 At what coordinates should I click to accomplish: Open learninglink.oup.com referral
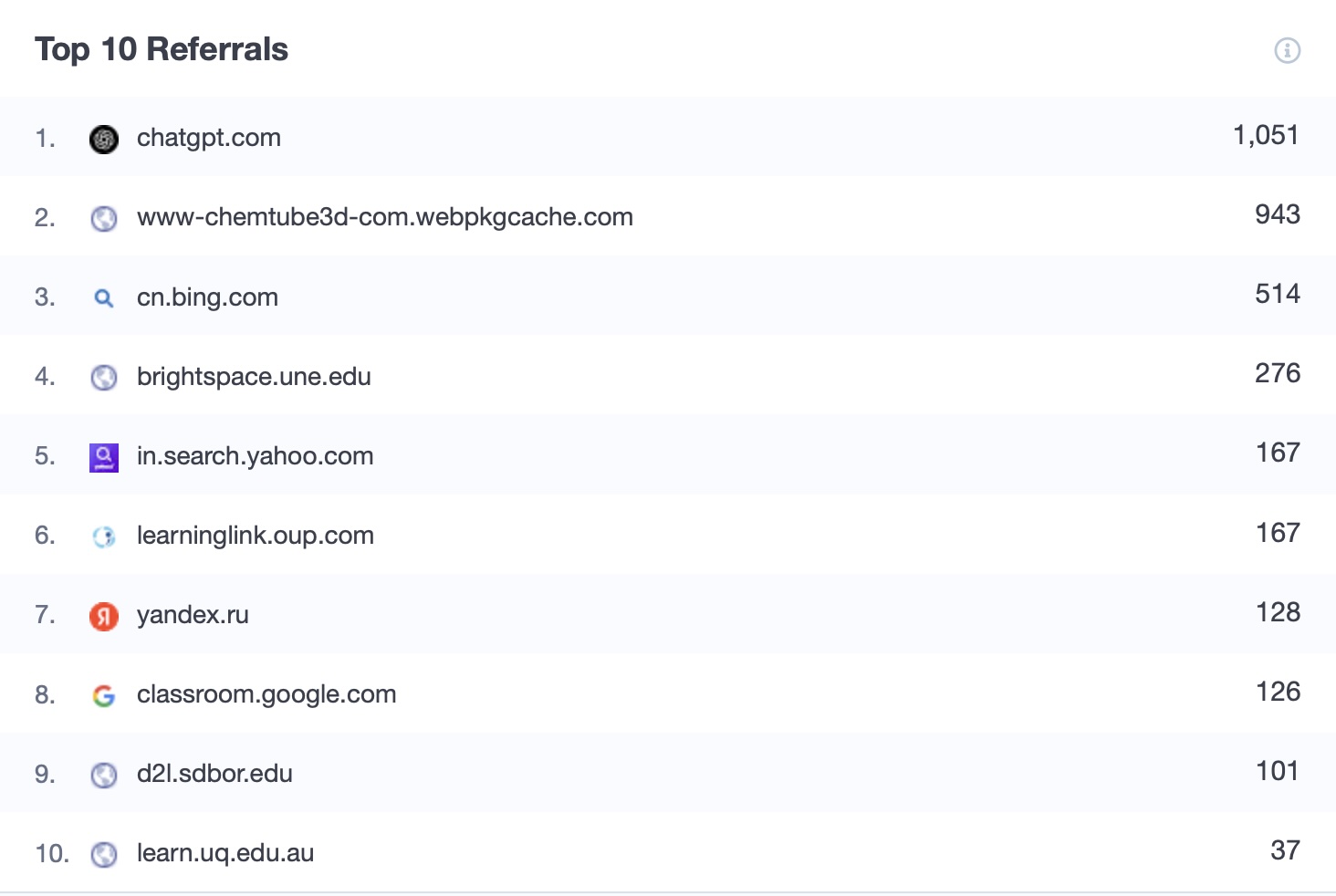coord(256,536)
